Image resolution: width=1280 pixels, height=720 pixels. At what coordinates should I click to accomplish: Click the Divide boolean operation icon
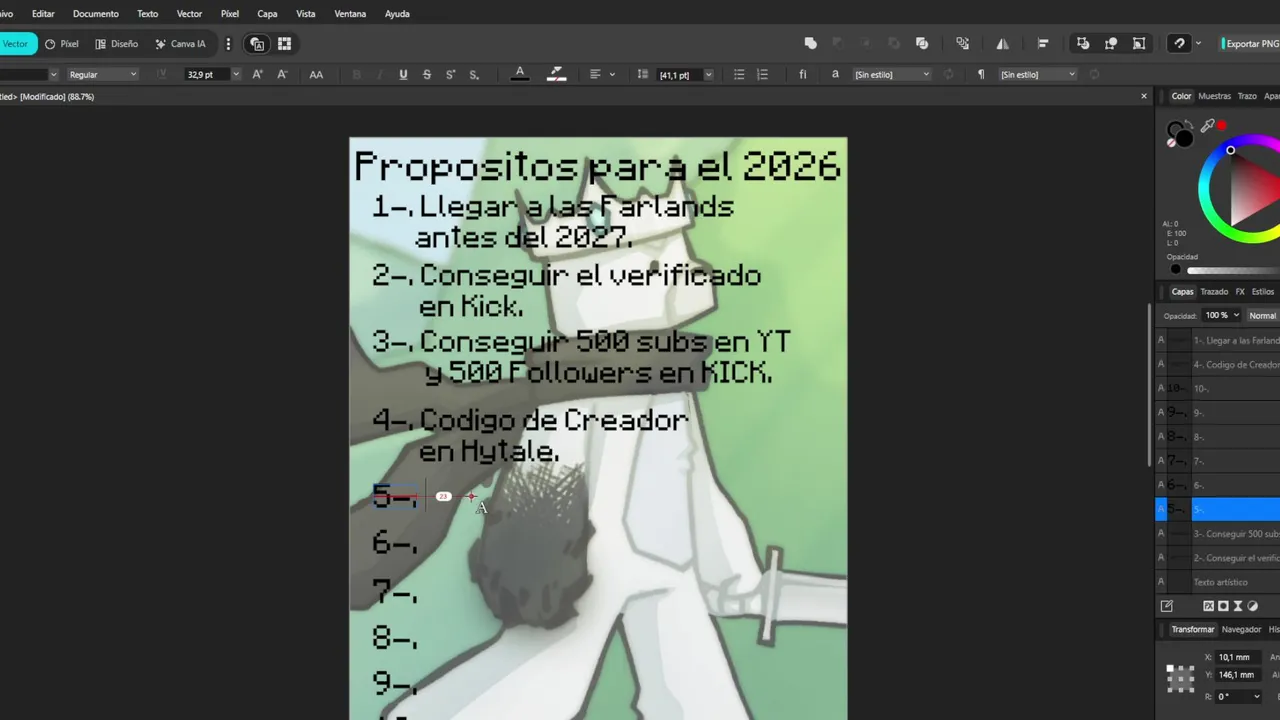(922, 44)
